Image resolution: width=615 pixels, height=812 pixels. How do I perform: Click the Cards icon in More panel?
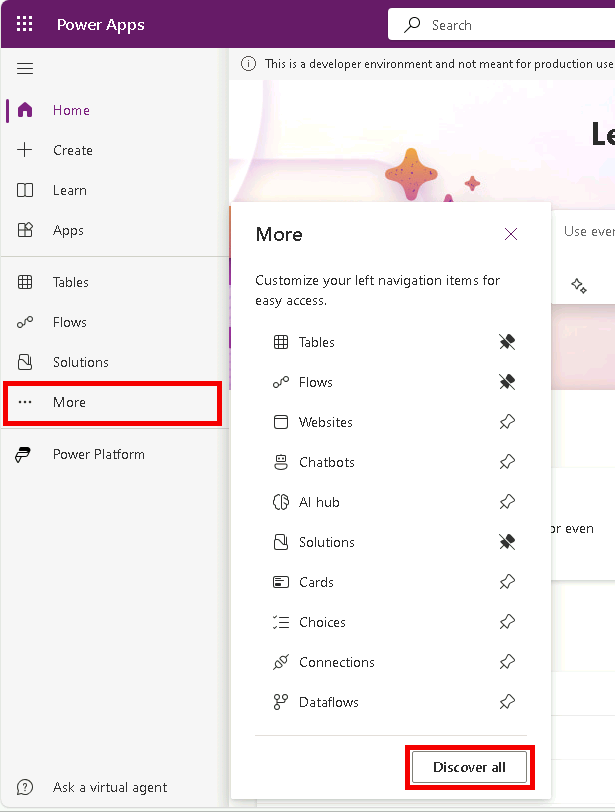point(281,582)
